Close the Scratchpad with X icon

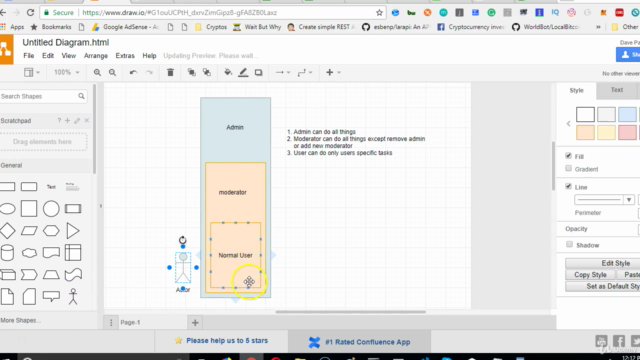pos(87,120)
